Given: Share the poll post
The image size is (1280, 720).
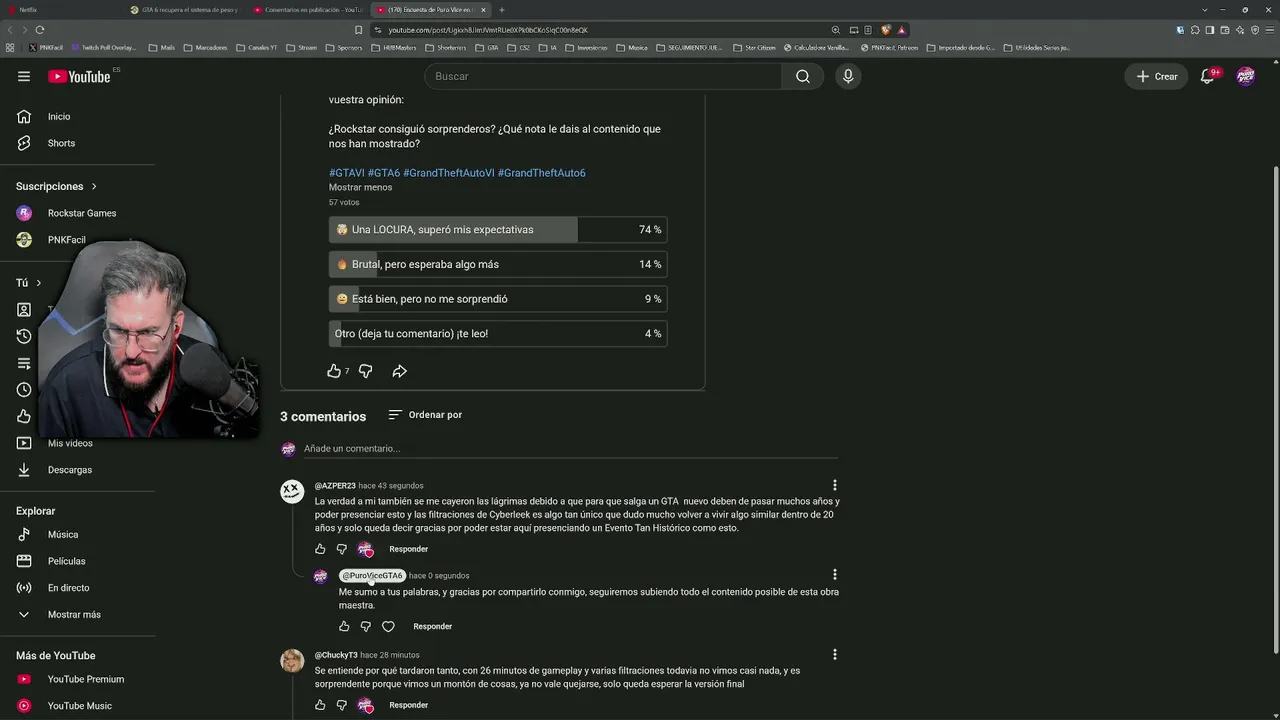Looking at the screenshot, I should coord(399,371).
